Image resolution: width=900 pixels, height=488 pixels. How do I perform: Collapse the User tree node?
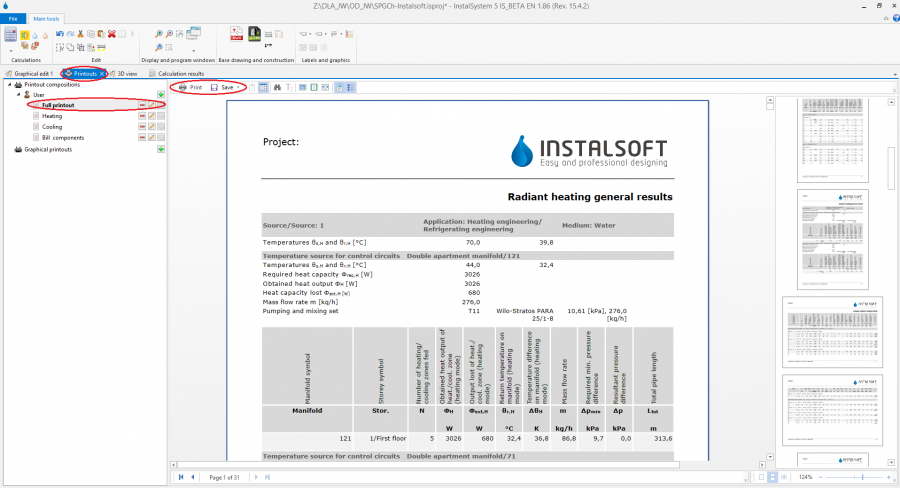[17, 95]
